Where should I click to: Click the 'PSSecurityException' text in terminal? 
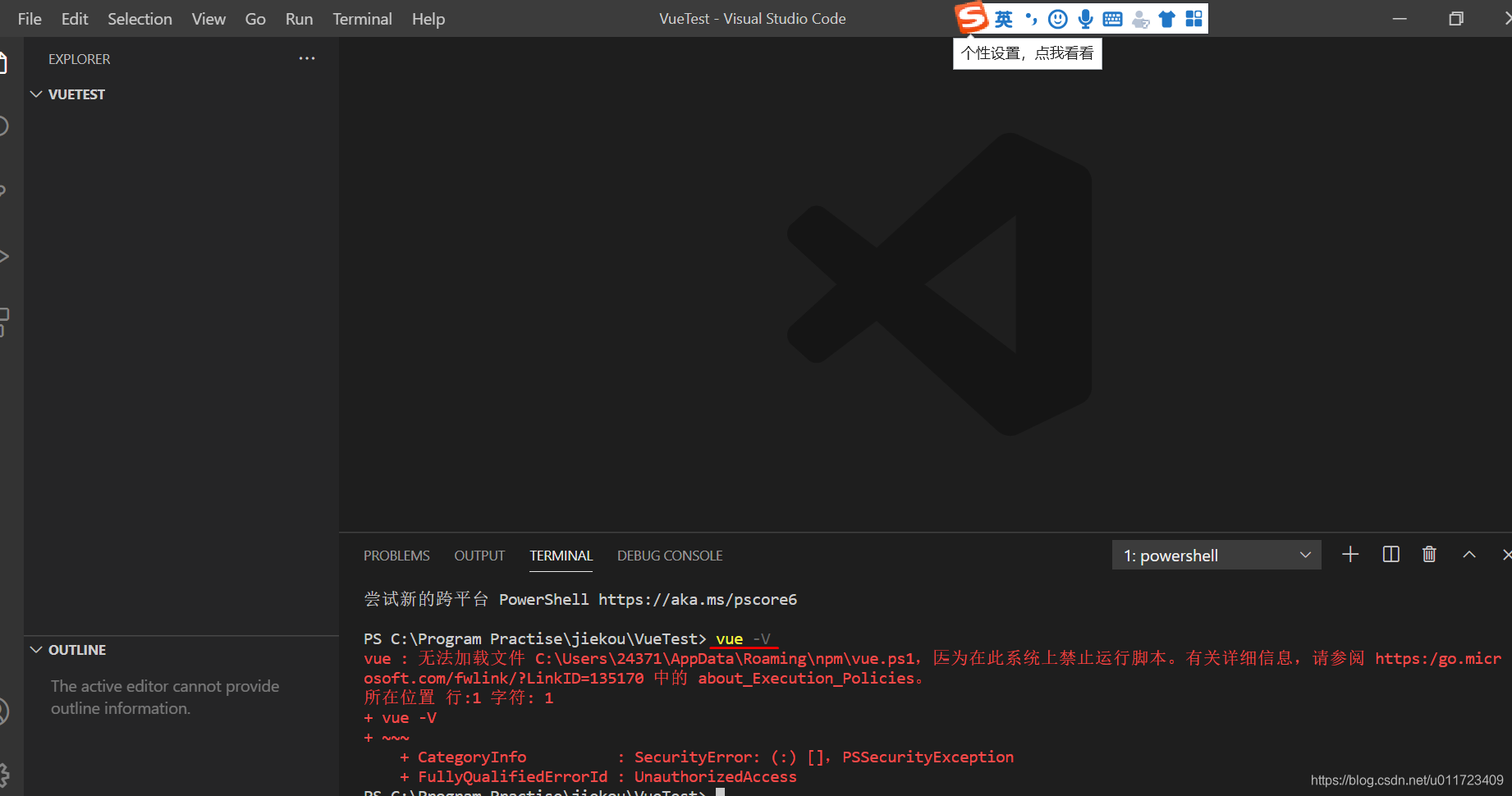click(x=928, y=757)
